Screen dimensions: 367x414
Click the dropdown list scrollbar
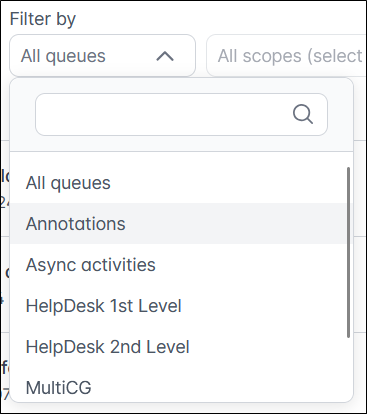(x=348, y=252)
